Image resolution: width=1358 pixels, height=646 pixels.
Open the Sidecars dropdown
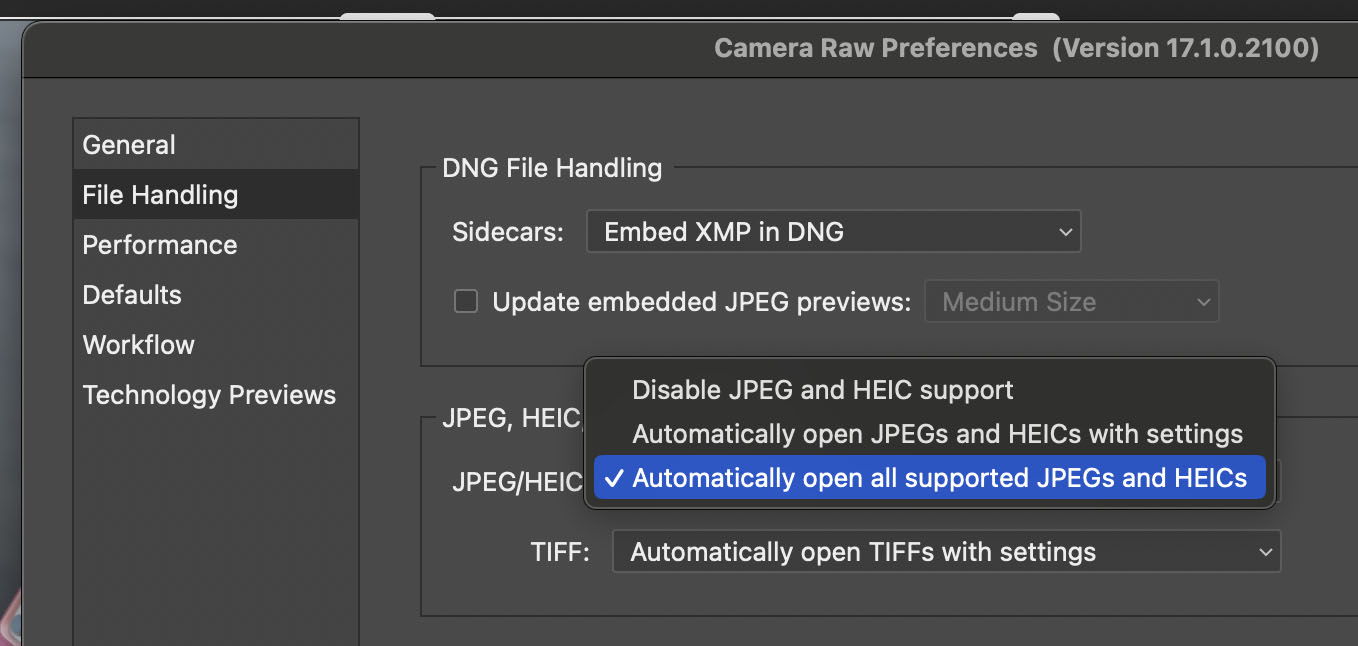click(x=833, y=231)
